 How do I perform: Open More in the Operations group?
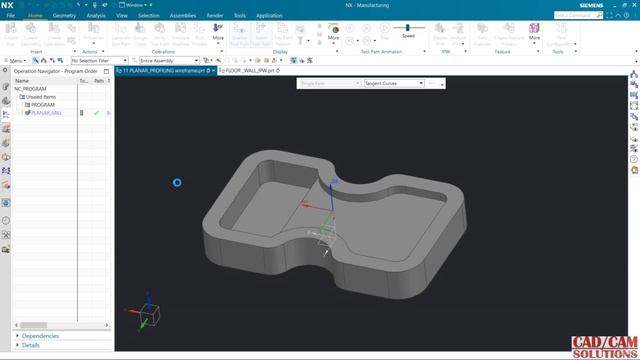[x=218, y=33]
